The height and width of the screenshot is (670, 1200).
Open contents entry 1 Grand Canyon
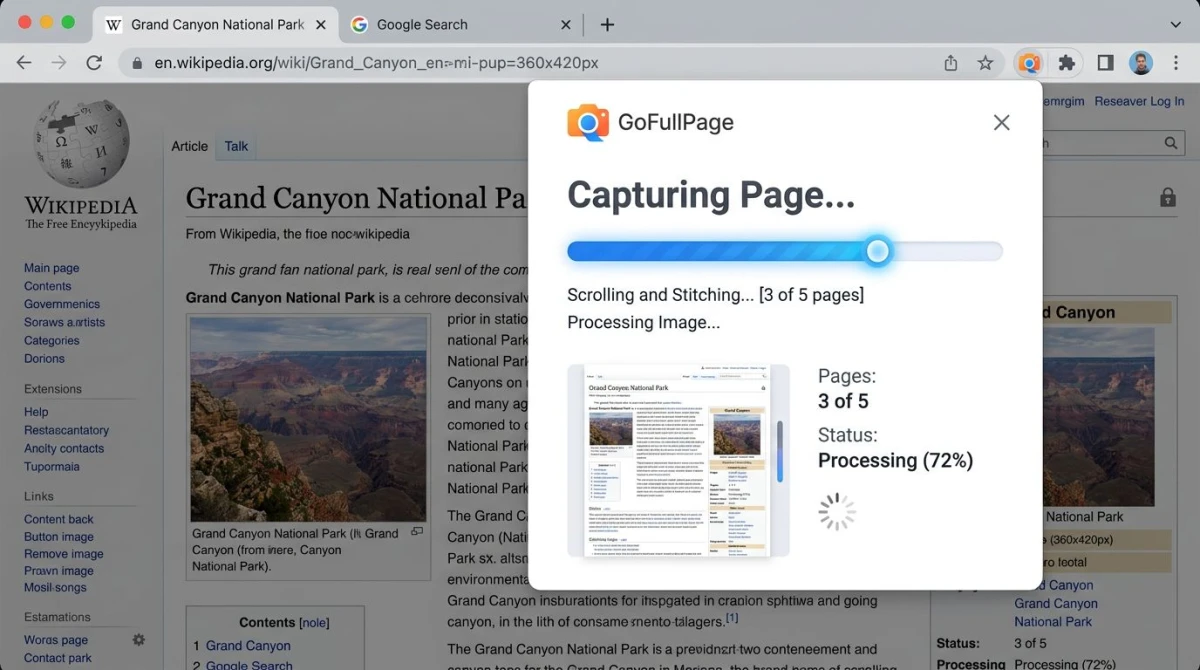(x=248, y=646)
